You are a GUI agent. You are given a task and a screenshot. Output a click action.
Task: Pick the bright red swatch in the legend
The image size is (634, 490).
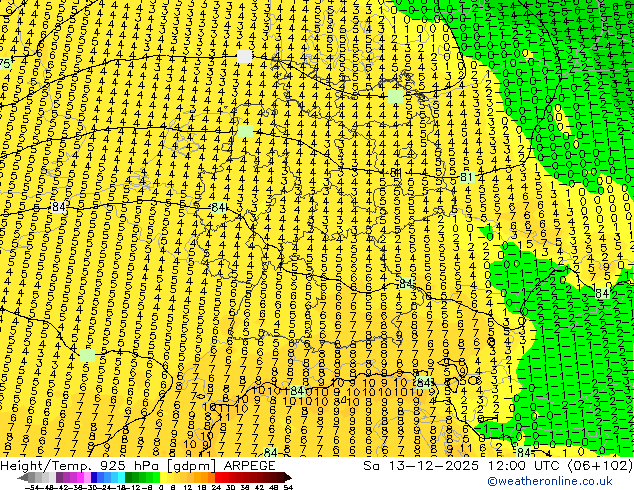[218, 477]
